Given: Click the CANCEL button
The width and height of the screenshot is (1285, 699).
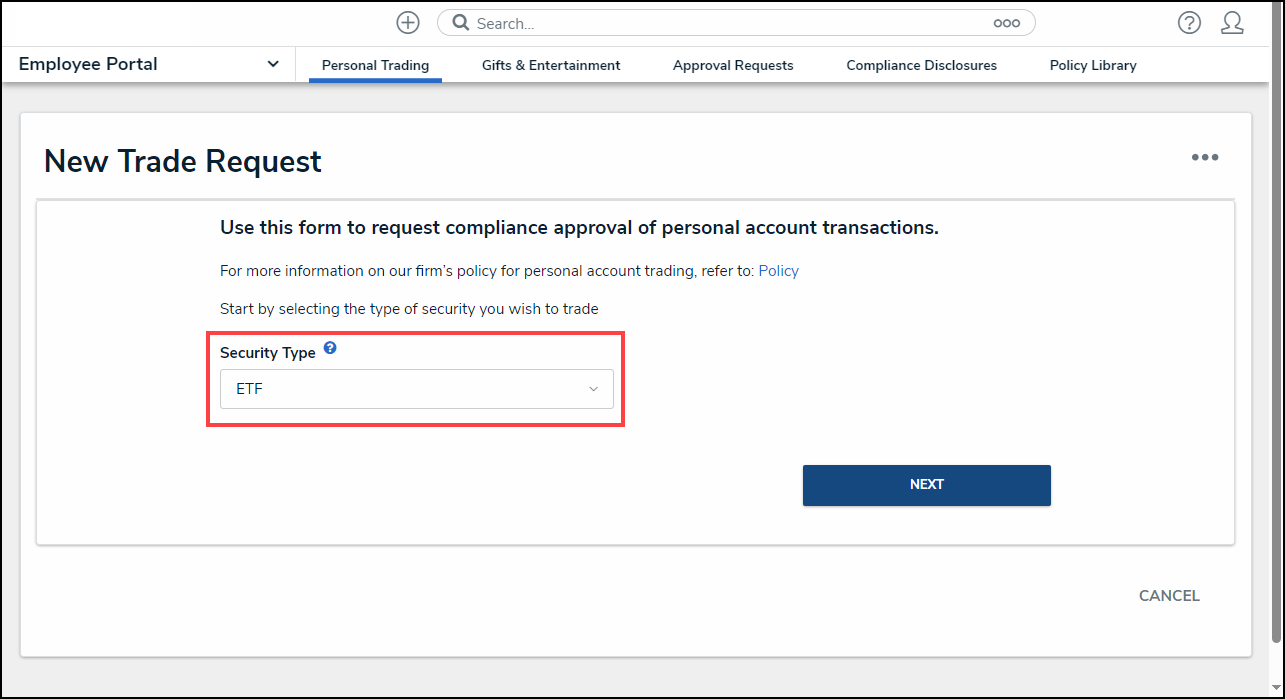Looking at the screenshot, I should (1169, 596).
